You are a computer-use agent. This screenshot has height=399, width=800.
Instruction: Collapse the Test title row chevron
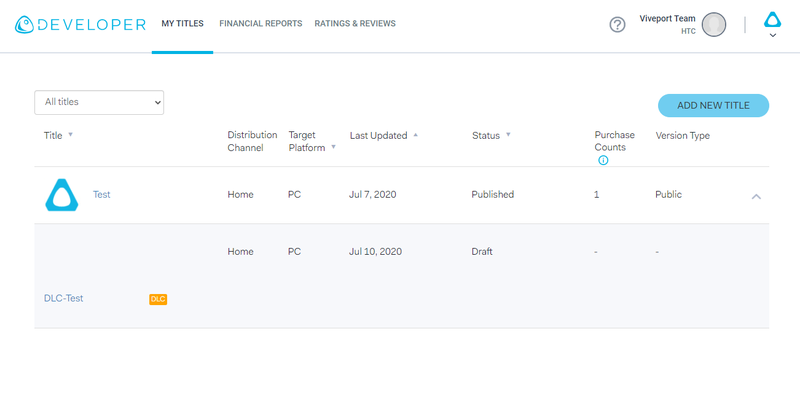[x=756, y=196]
